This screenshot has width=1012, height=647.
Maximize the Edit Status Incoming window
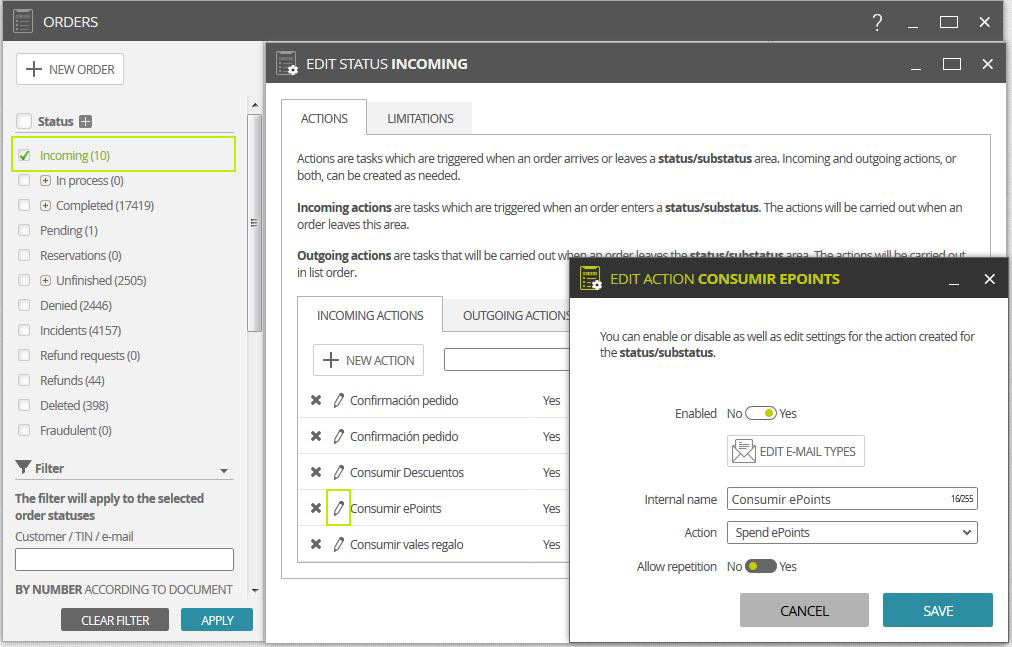952,64
